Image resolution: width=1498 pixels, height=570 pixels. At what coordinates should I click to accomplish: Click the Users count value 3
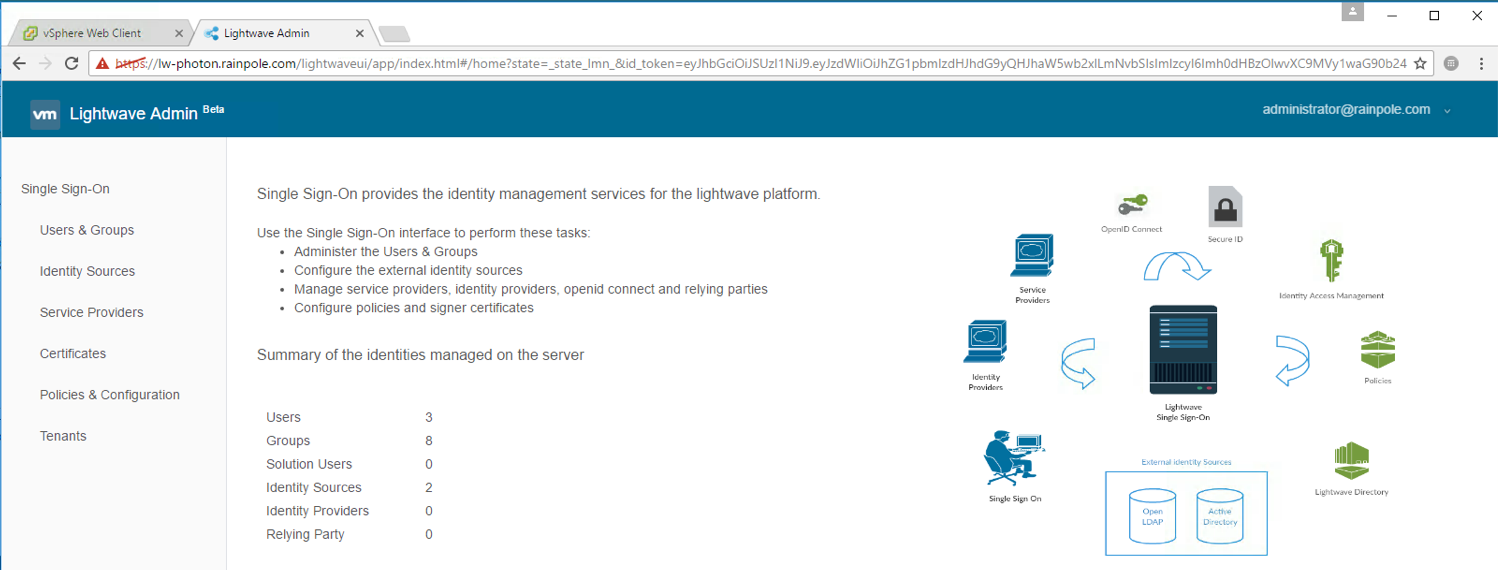[x=429, y=417]
